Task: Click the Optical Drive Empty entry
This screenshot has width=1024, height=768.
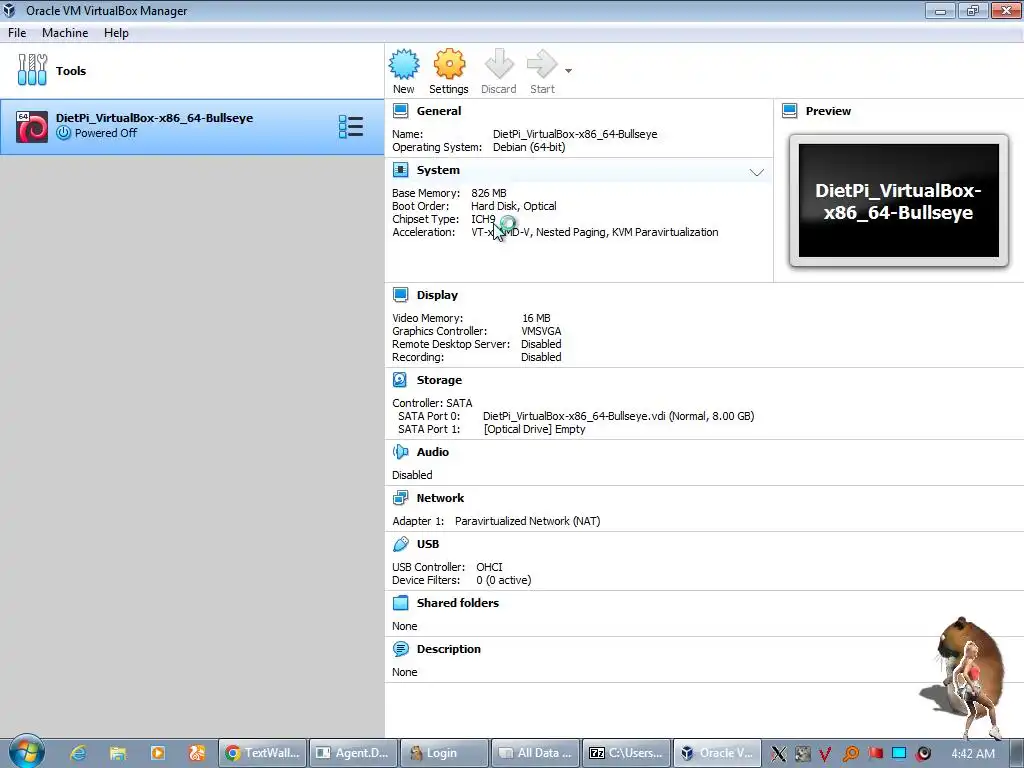Action: 534,429
